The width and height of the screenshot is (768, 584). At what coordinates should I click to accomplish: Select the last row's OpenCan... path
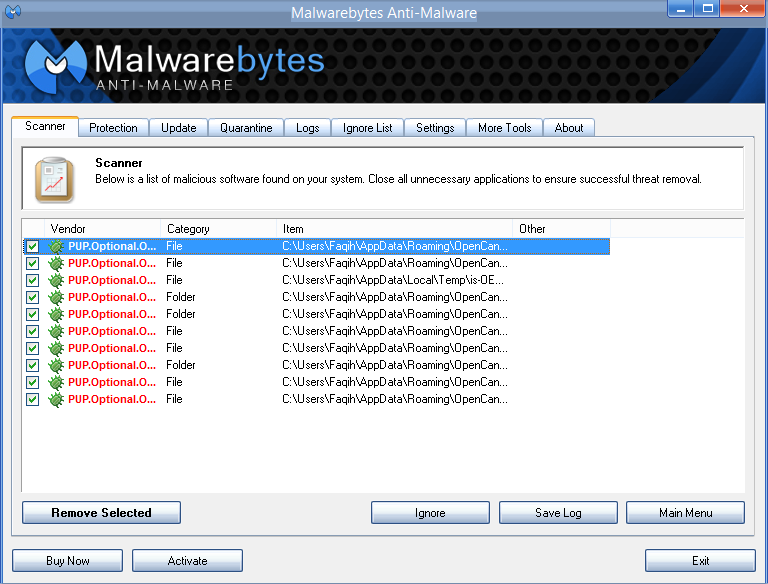[x=395, y=399]
